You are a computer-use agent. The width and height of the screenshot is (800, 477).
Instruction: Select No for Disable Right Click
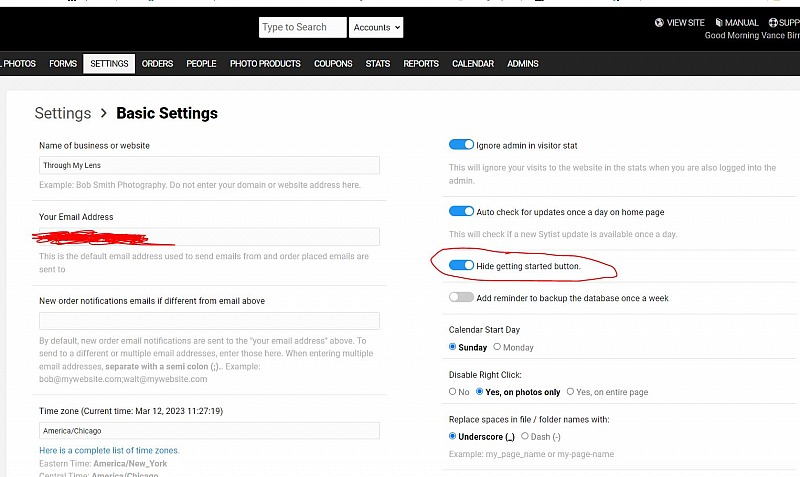pos(452,392)
